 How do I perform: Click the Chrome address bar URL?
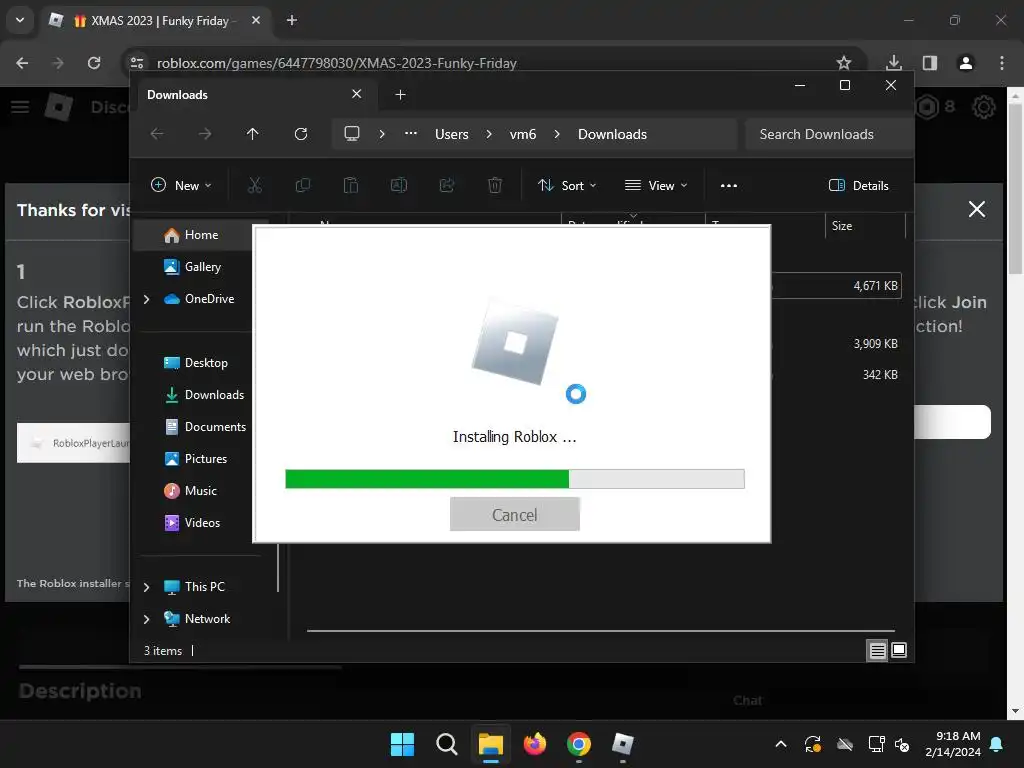pyautogui.click(x=337, y=63)
